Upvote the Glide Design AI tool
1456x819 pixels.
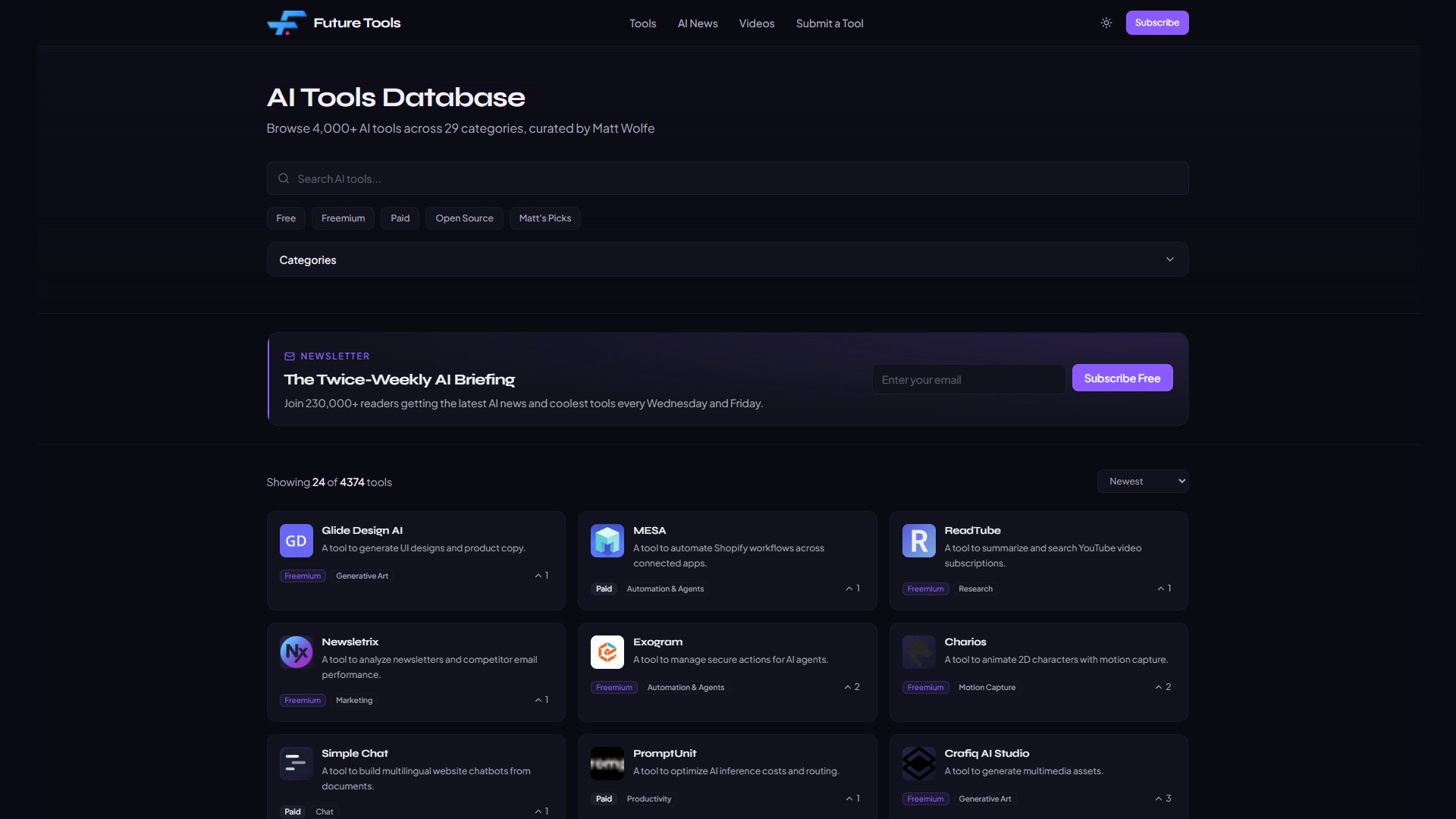[x=541, y=576]
